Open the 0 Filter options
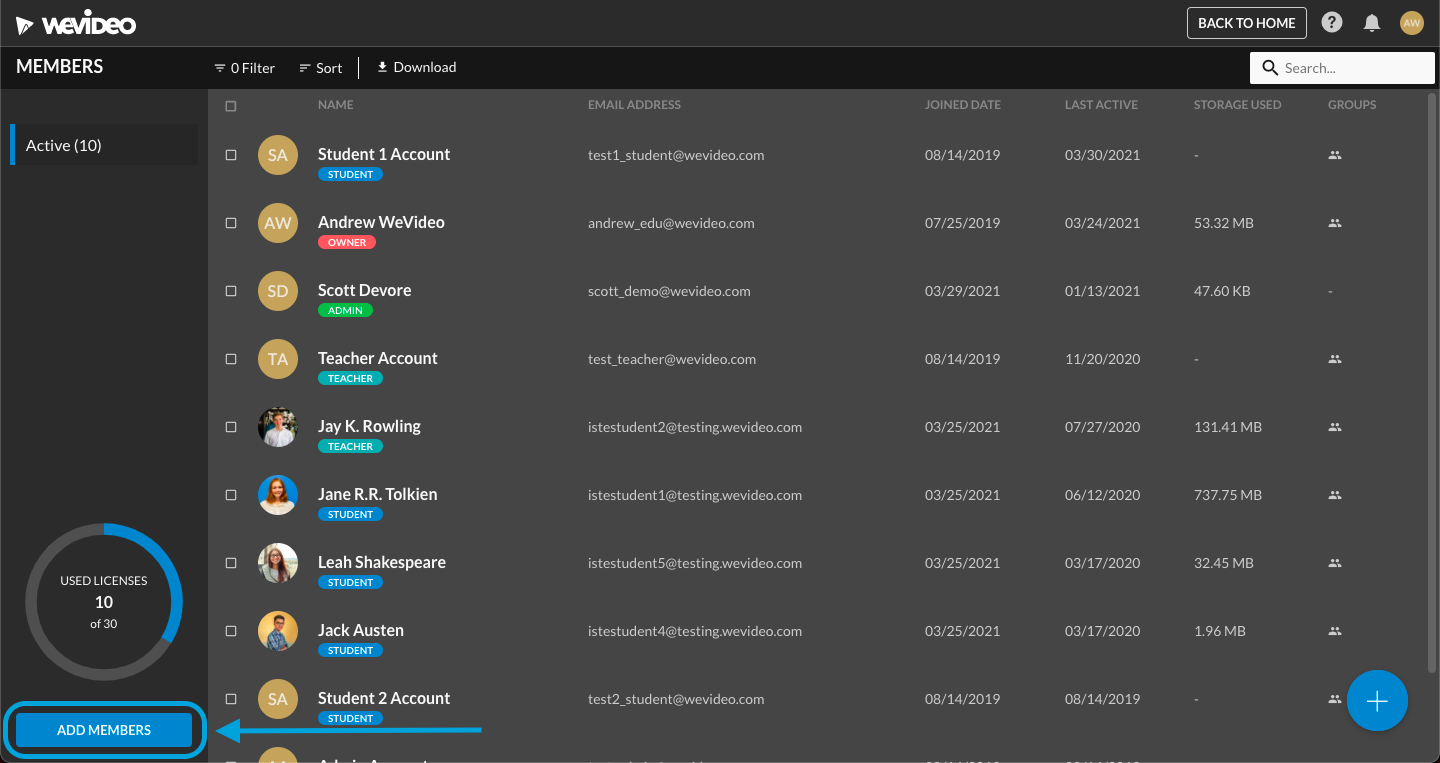The image size is (1440, 763). [x=244, y=68]
